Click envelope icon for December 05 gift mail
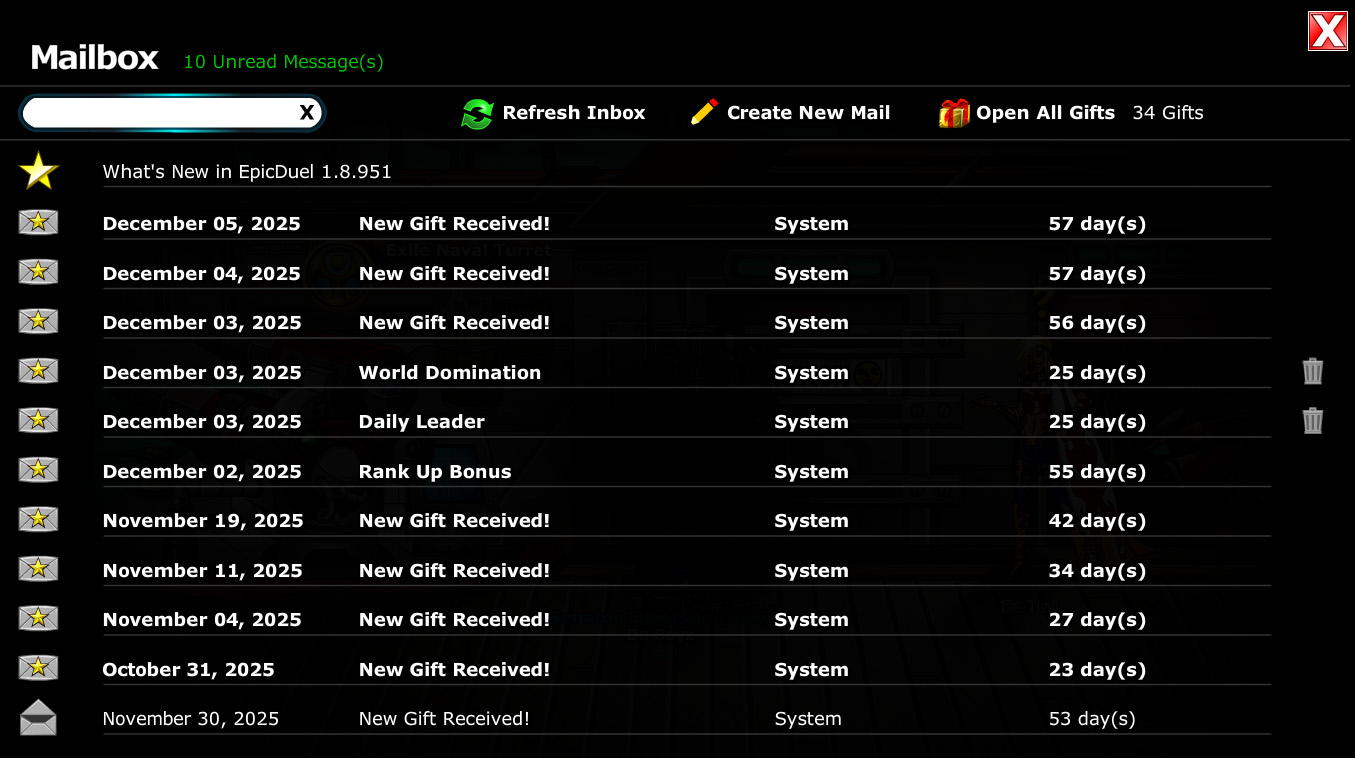Screen dimensions: 1355x758 coord(38,223)
